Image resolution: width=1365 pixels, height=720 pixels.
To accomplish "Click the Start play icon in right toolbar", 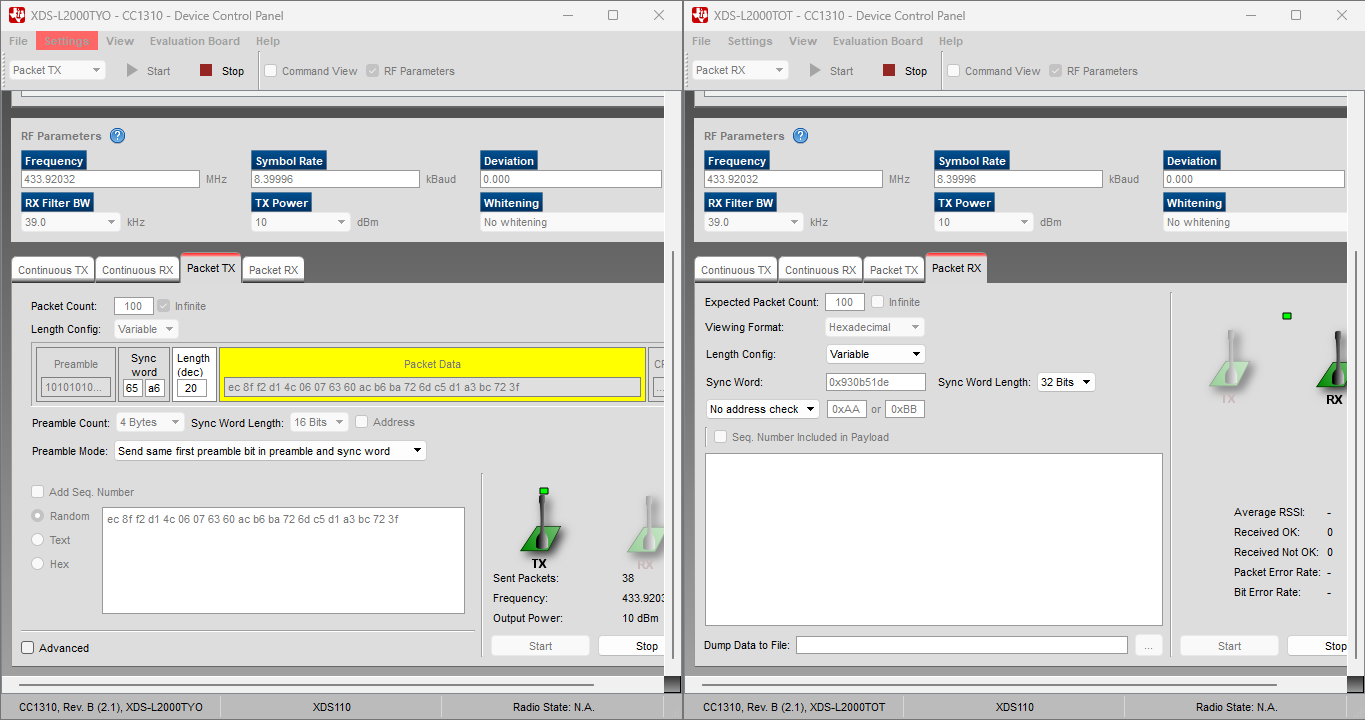I will (815, 70).
